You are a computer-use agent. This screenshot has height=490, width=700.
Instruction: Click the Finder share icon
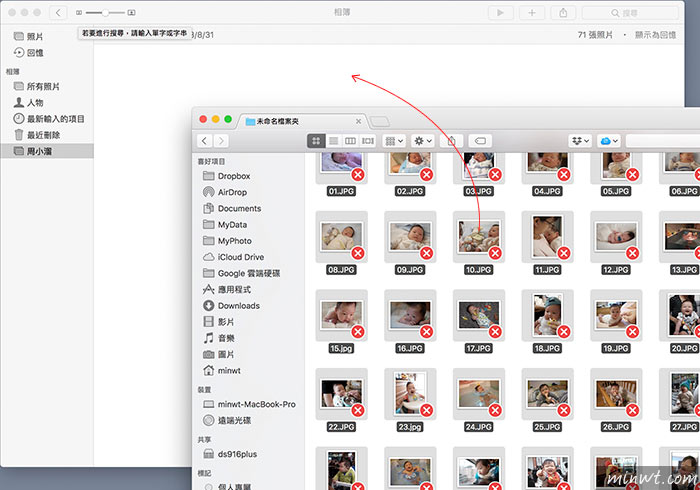coord(451,141)
